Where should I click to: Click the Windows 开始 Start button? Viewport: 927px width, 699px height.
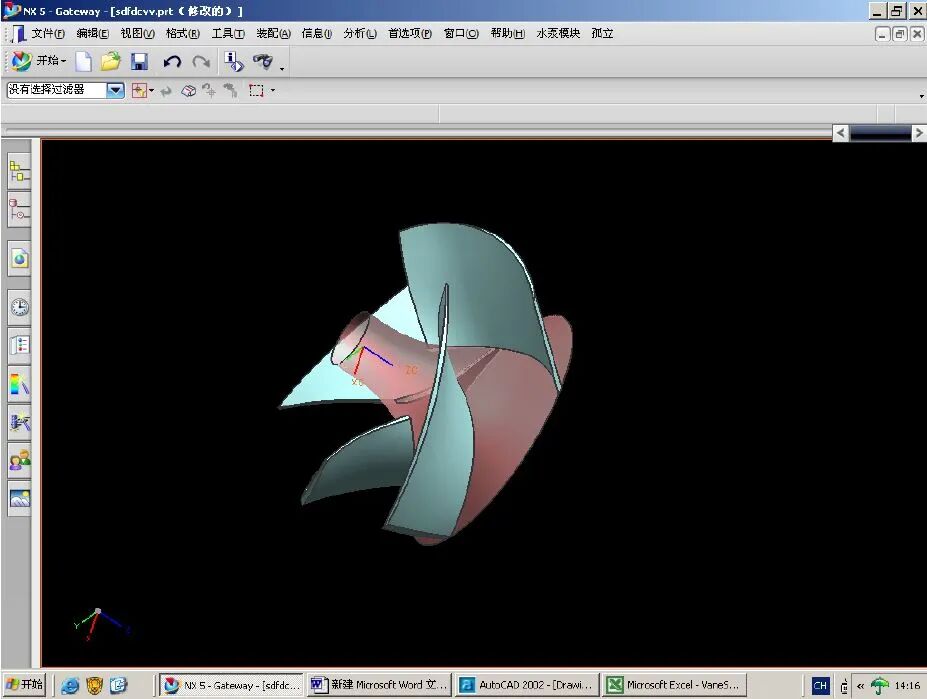[24, 685]
